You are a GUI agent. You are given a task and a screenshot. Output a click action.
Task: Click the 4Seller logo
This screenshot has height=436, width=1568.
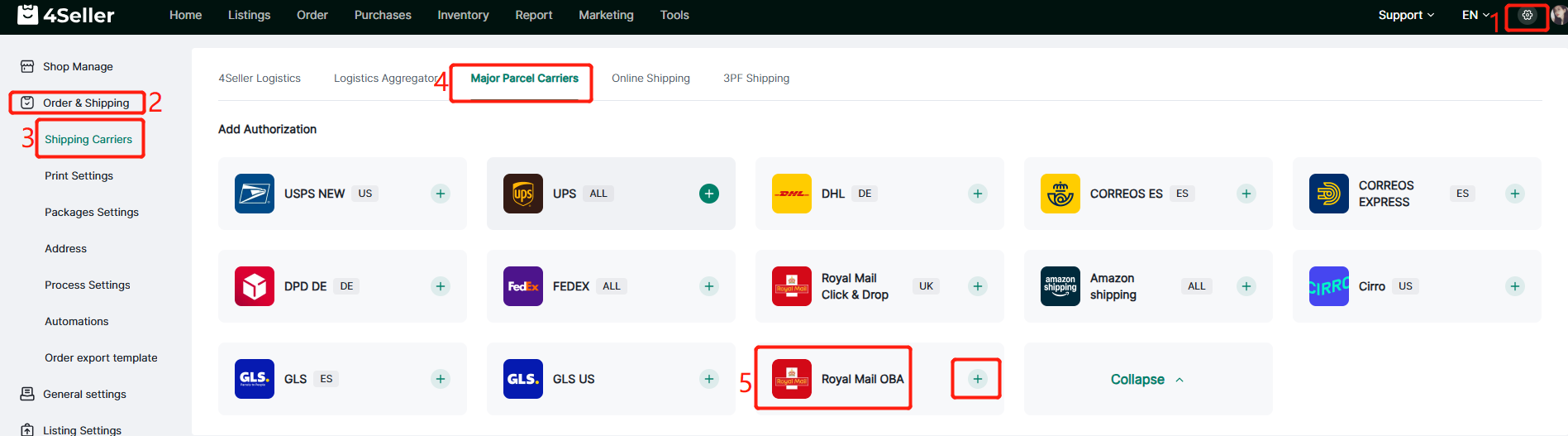[x=66, y=15]
